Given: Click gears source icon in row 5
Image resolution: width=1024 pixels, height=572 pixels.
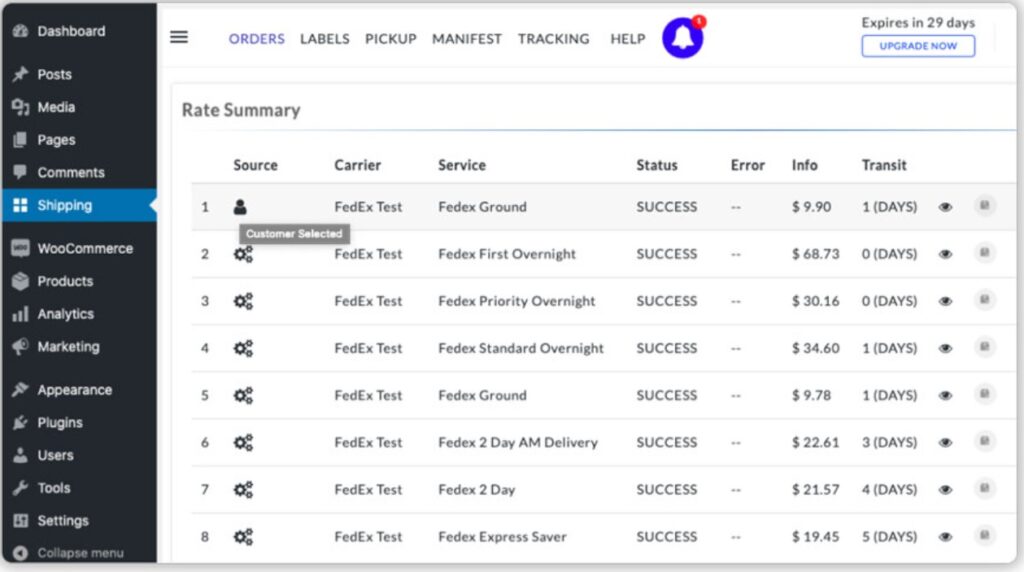Looking at the screenshot, I should pos(243,395).
